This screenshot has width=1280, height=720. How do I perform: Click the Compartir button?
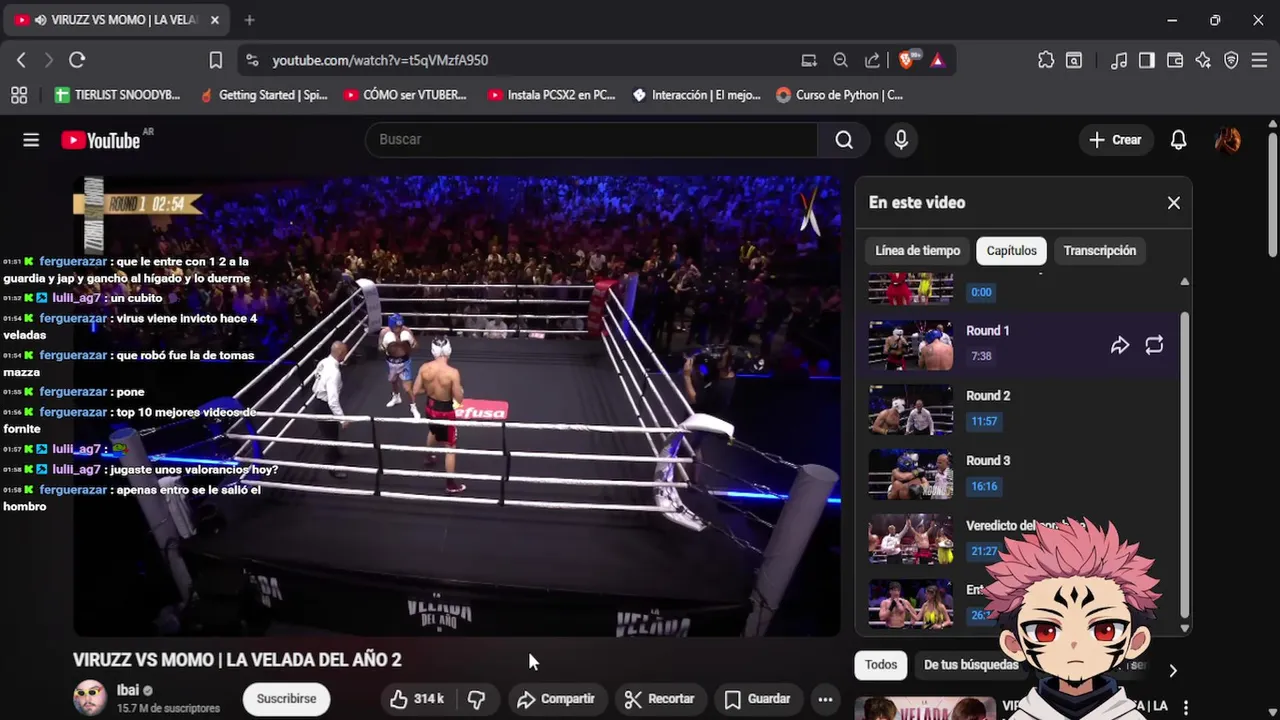(x=555, y=699)
